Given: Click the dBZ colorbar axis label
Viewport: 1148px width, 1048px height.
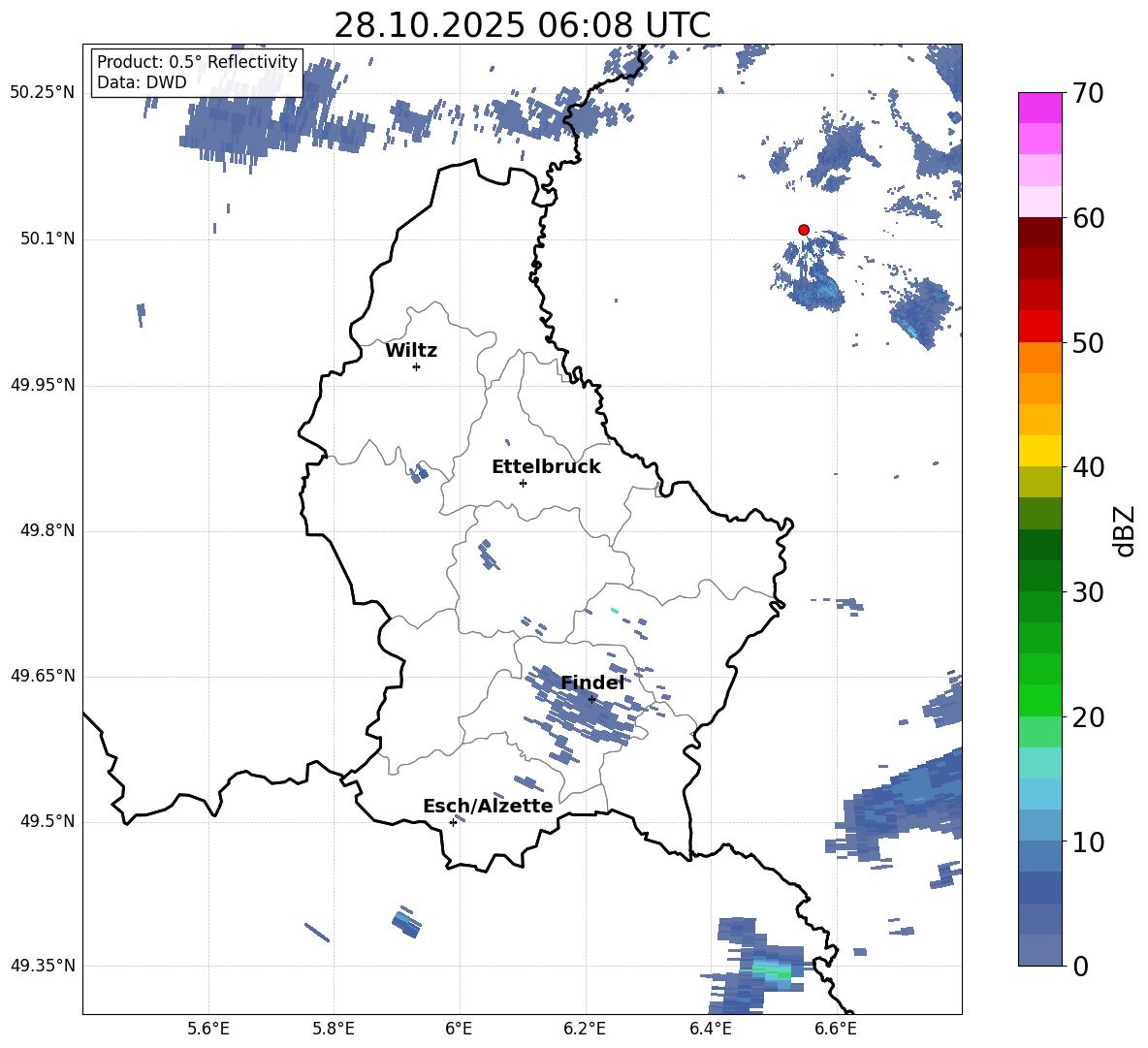Looking at the screenshot, I should [1124, 530].
